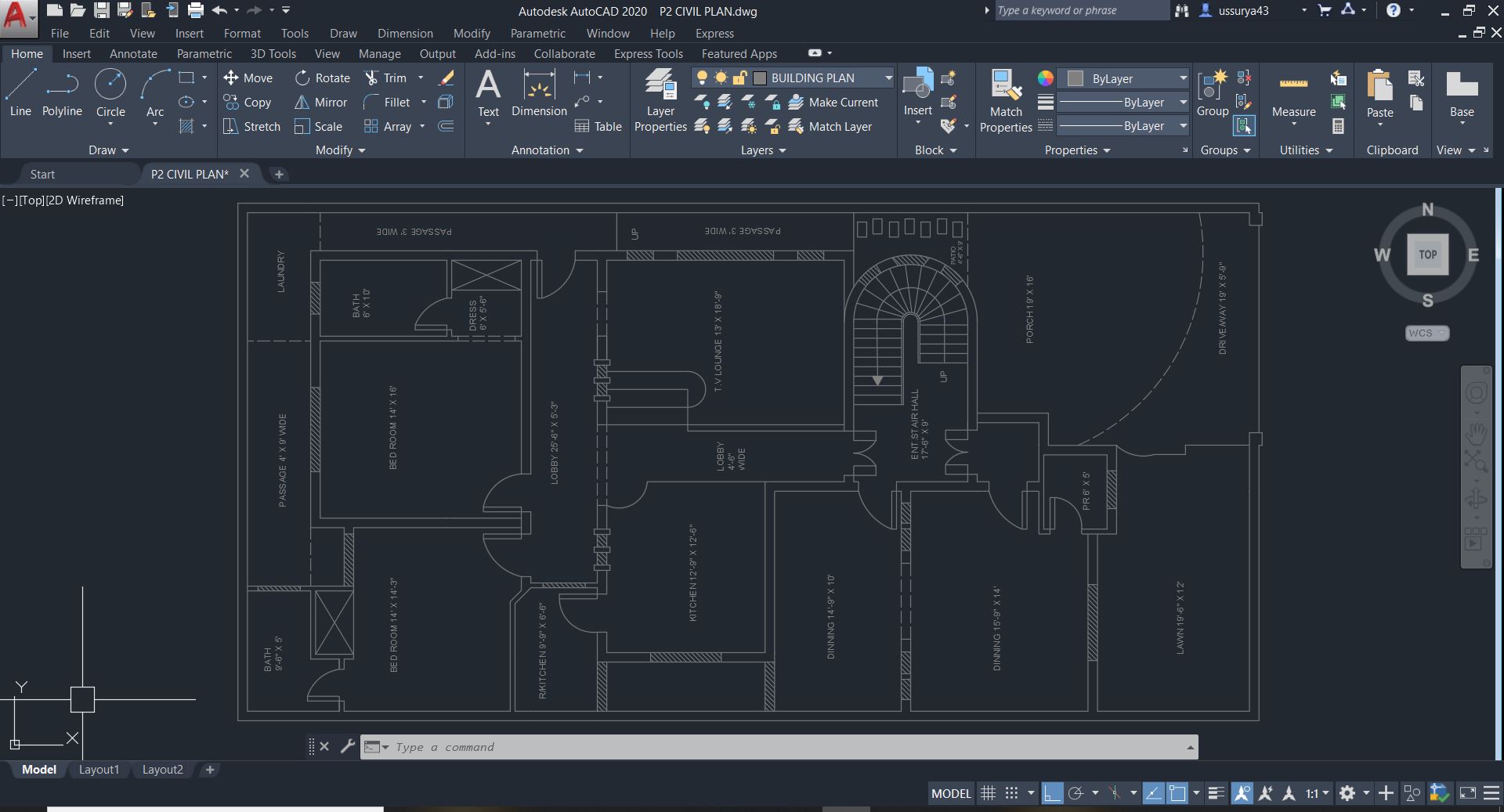Toggle layer freeze sun icon
This screenshot has width=1504, height=812.
[x=721, y=78]
